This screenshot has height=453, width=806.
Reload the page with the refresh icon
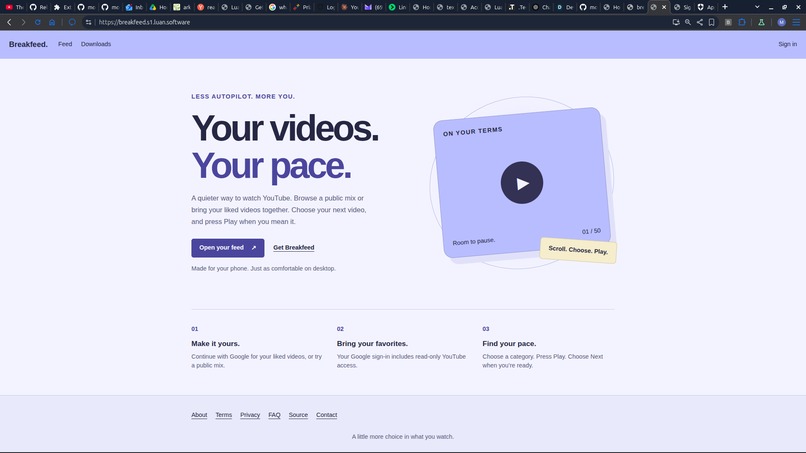coord(38,22)
